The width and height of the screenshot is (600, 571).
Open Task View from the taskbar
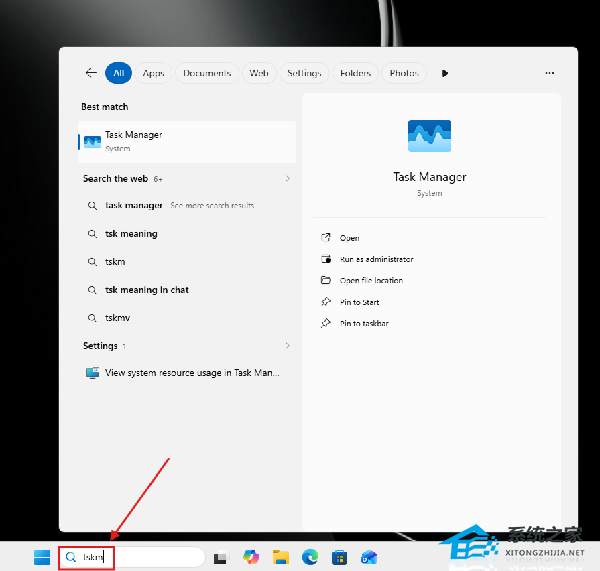(x=221, y=558)
